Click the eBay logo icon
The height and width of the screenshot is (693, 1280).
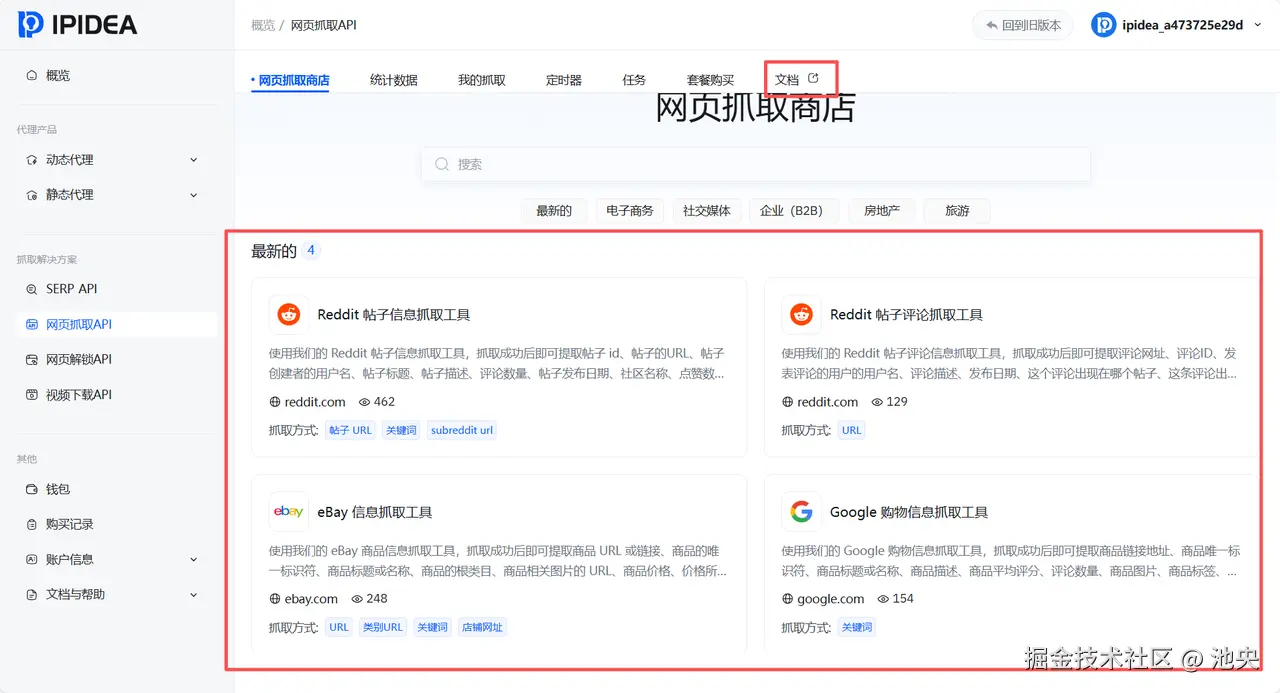(x=289, y=512)
